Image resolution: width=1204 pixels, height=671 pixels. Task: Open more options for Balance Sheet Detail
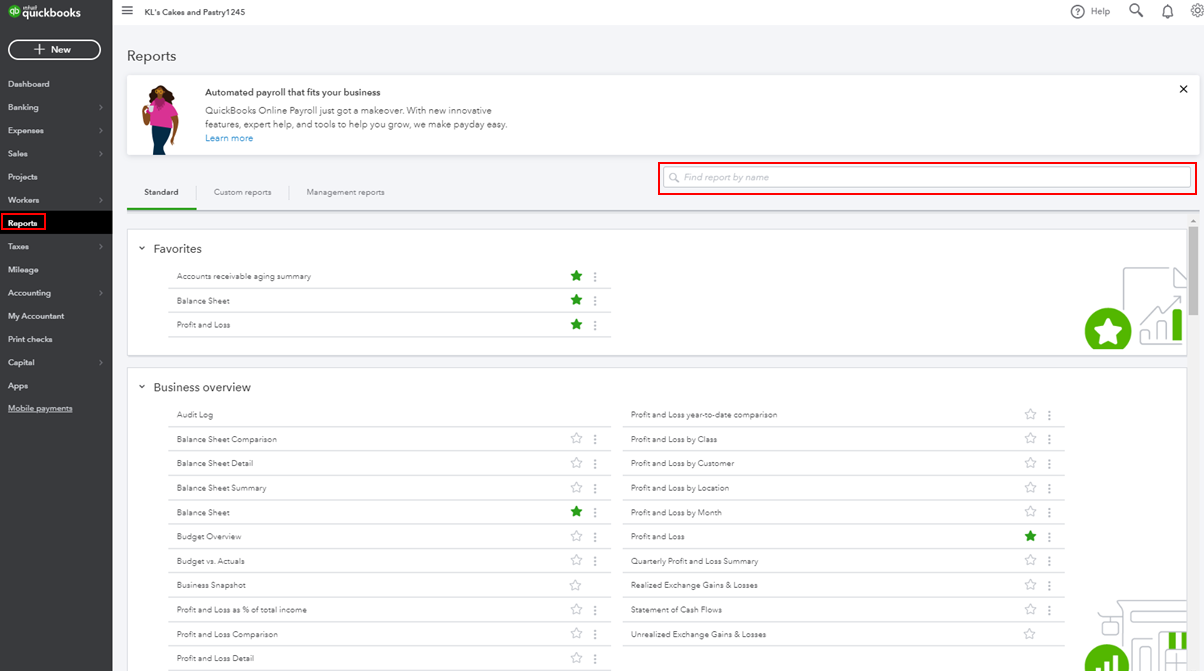click(595, 464)
